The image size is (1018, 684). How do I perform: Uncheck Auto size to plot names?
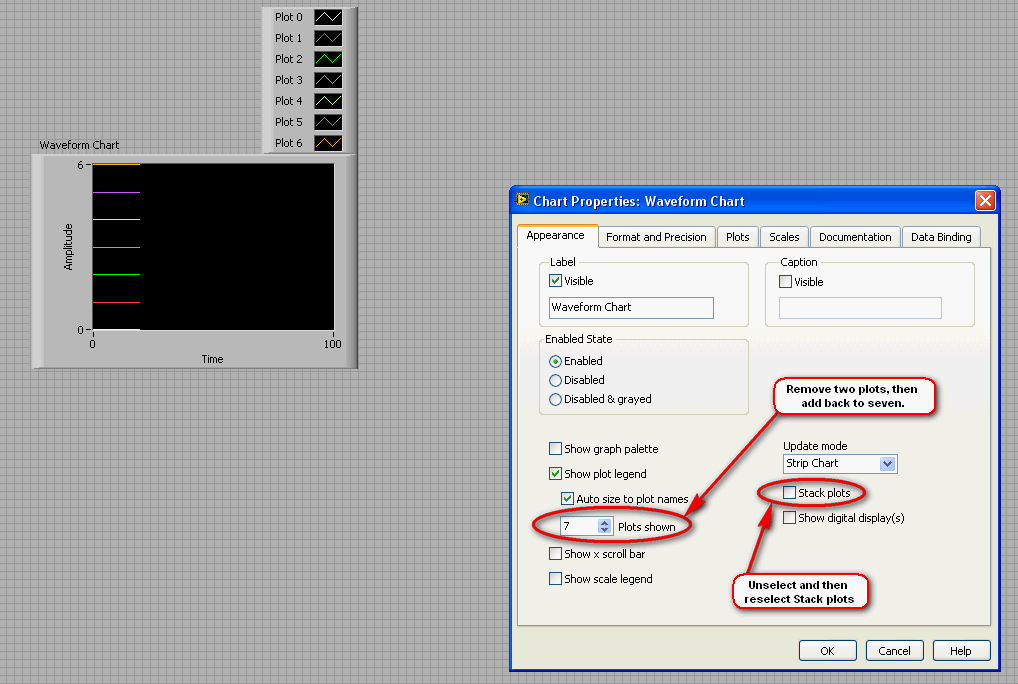568,499
